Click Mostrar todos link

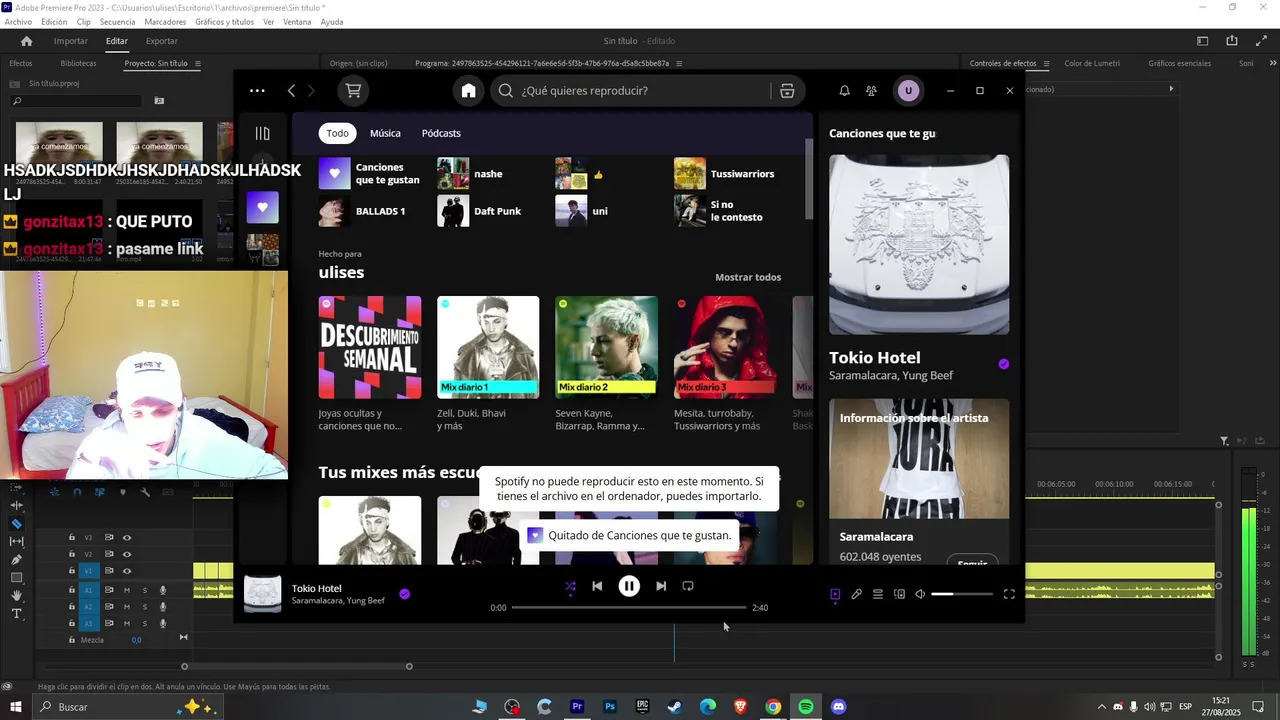pyautogui.click(x=748, y=277)
